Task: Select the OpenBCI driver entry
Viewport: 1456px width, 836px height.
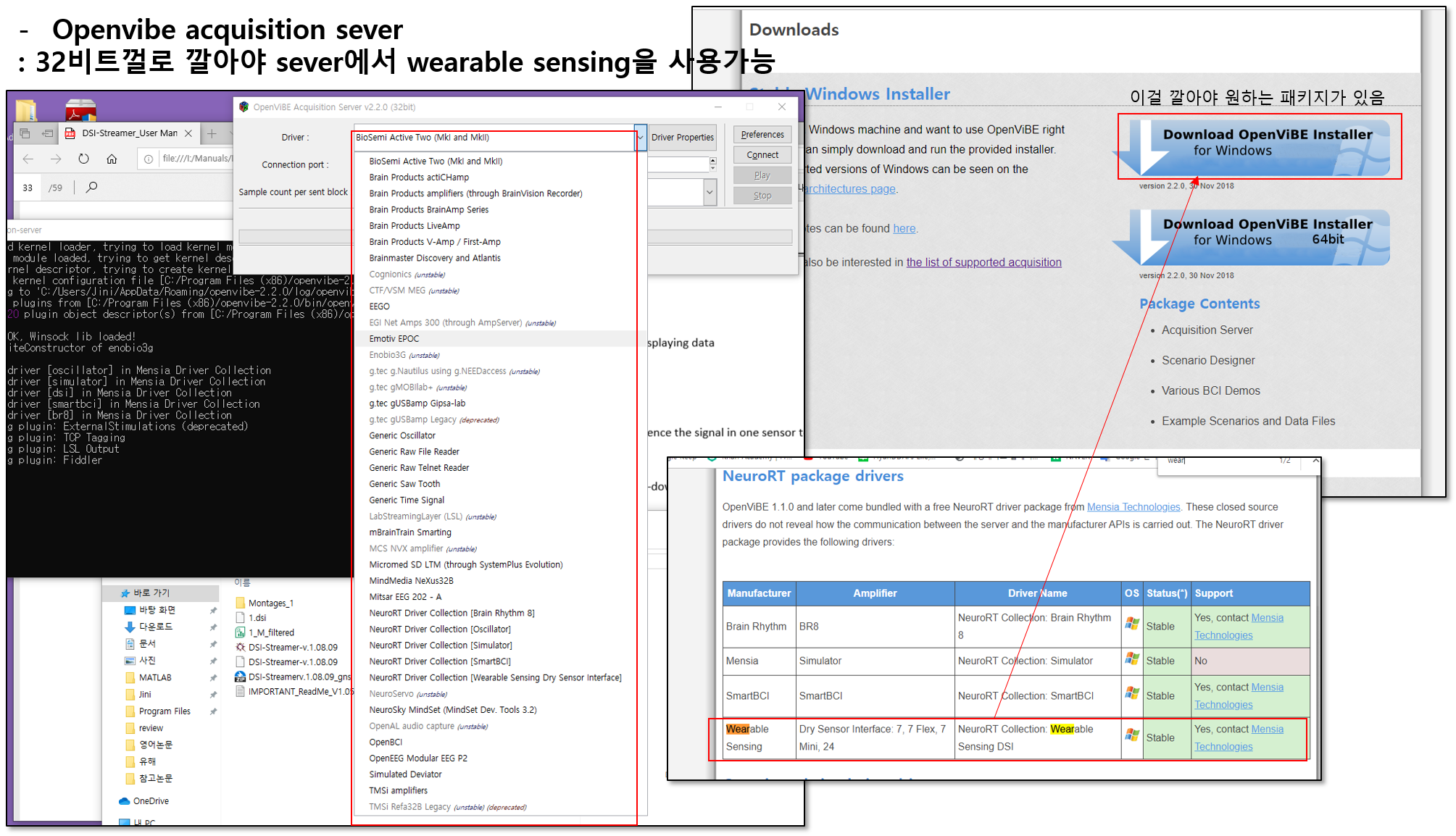Action: pos(386,743)
